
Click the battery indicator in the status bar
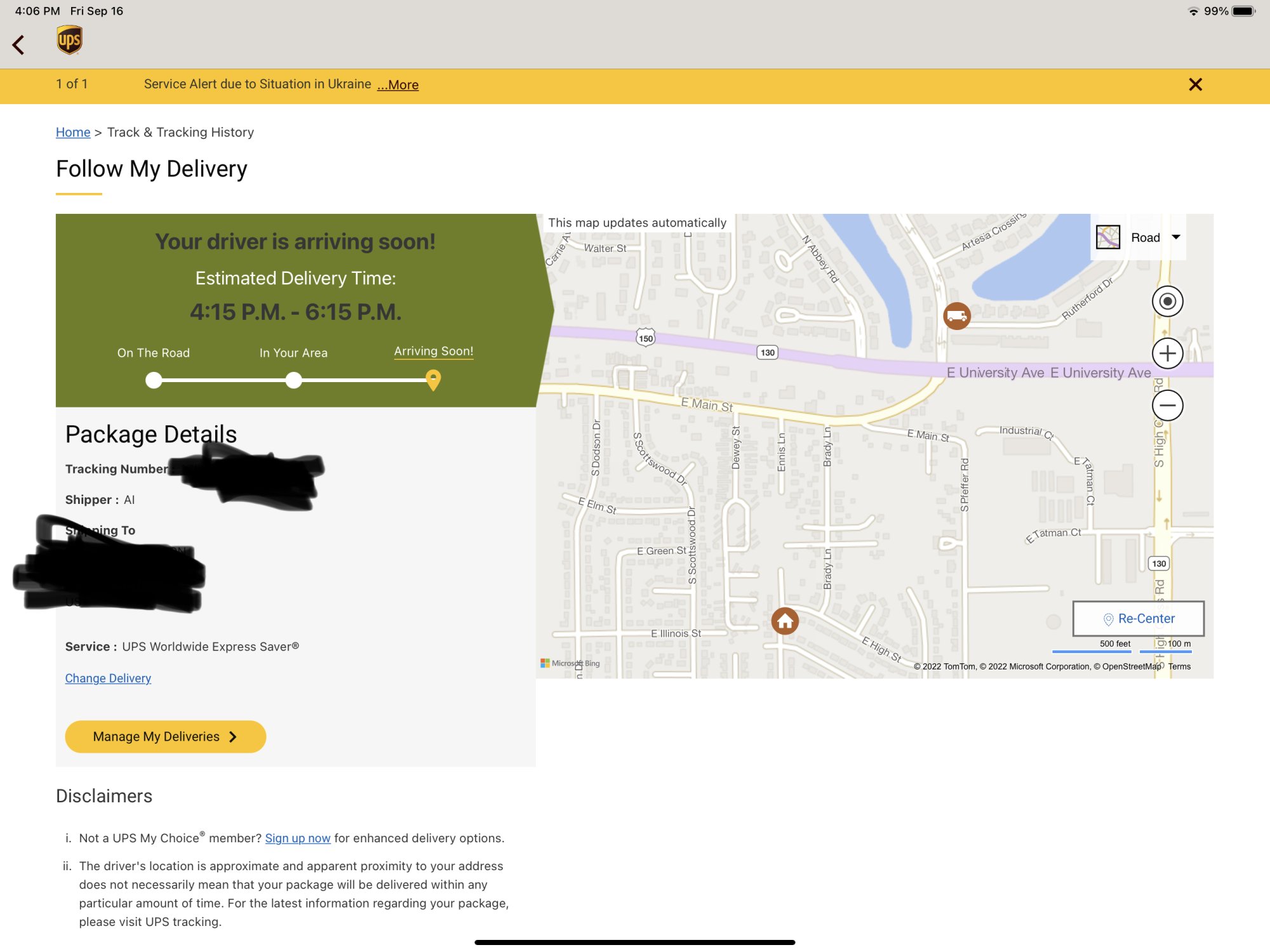(x=1243, y=11)
